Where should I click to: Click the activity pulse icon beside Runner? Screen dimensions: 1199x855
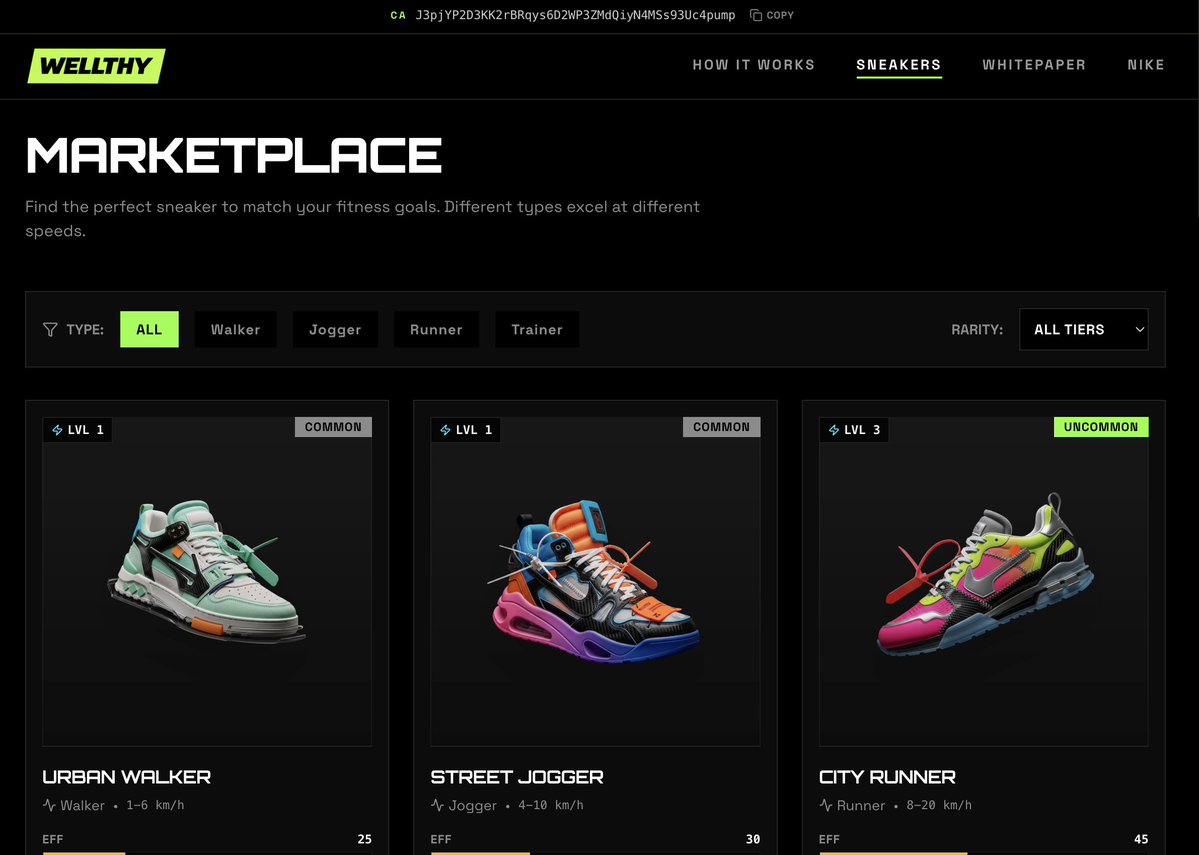coord(826,805)
